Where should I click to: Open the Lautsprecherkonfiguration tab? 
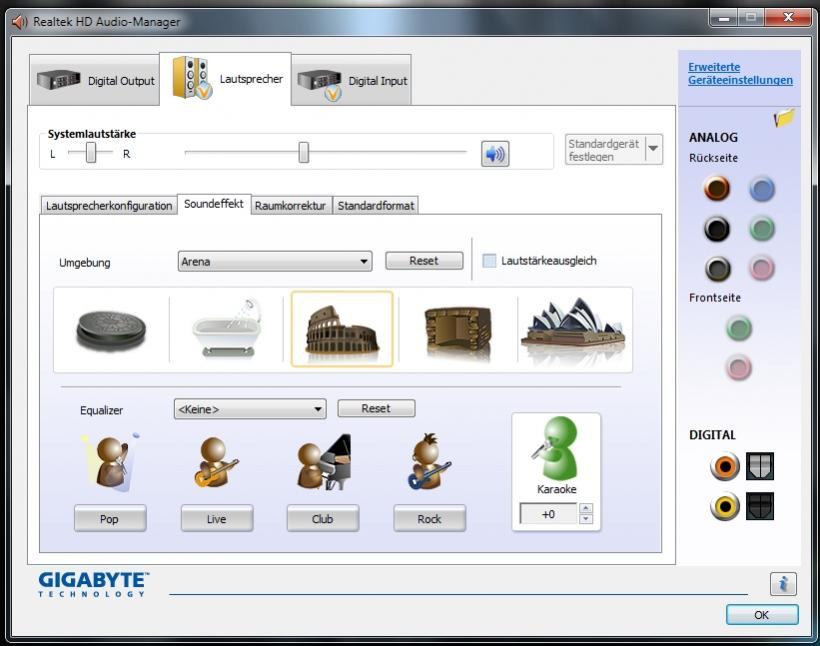pos(109,206)
